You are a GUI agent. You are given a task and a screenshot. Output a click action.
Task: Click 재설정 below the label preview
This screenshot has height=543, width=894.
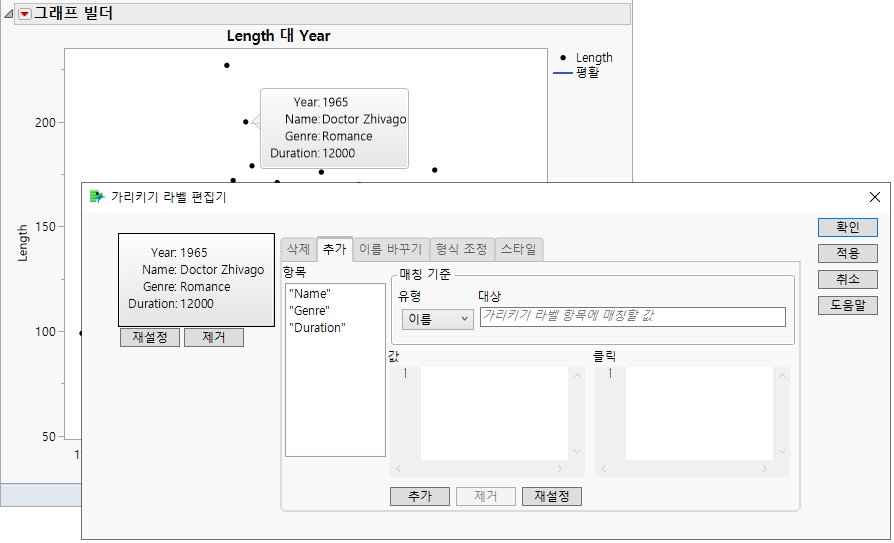pos(150,337)
